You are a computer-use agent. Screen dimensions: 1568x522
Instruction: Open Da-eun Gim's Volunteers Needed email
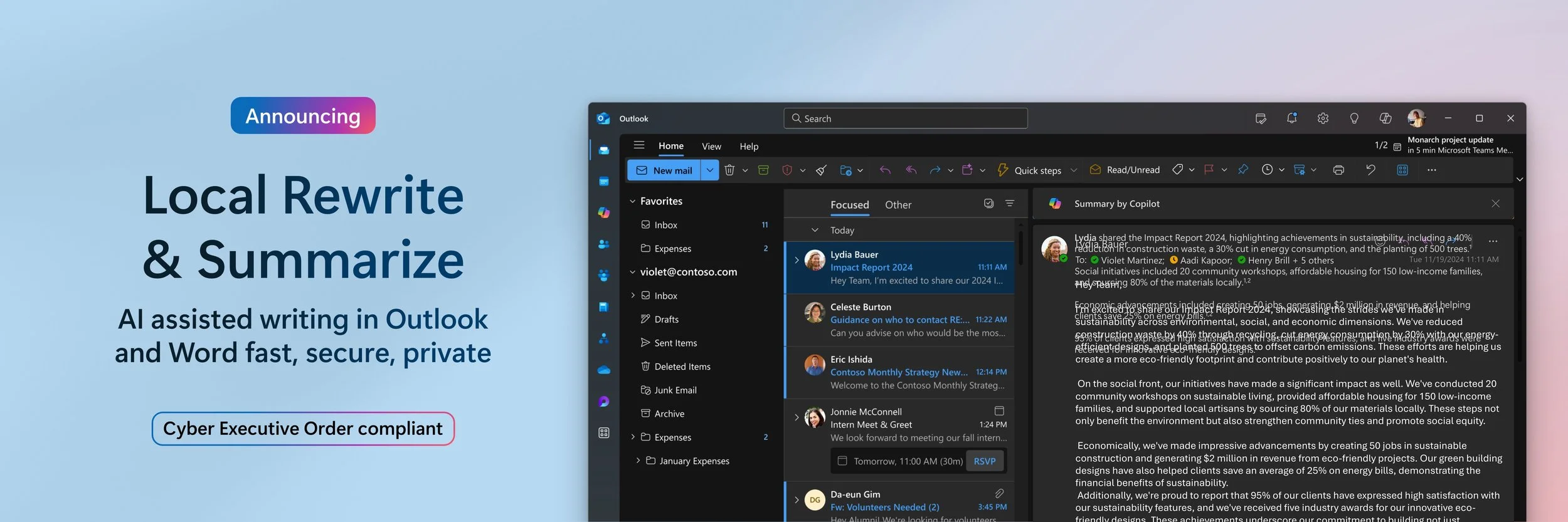[899, 503]
